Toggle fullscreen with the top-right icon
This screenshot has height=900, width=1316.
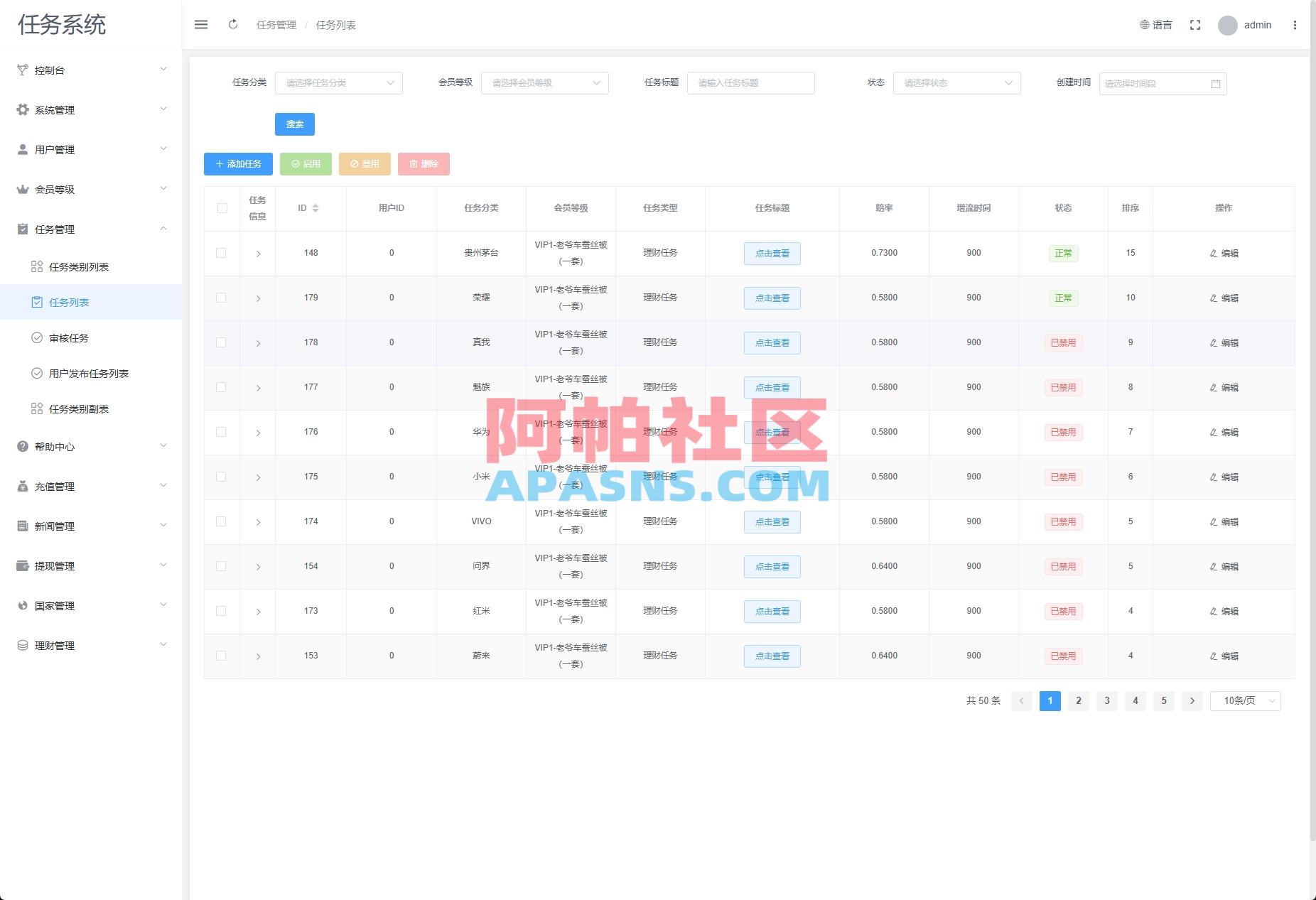pyautogui.click(x=1195, y=24)
